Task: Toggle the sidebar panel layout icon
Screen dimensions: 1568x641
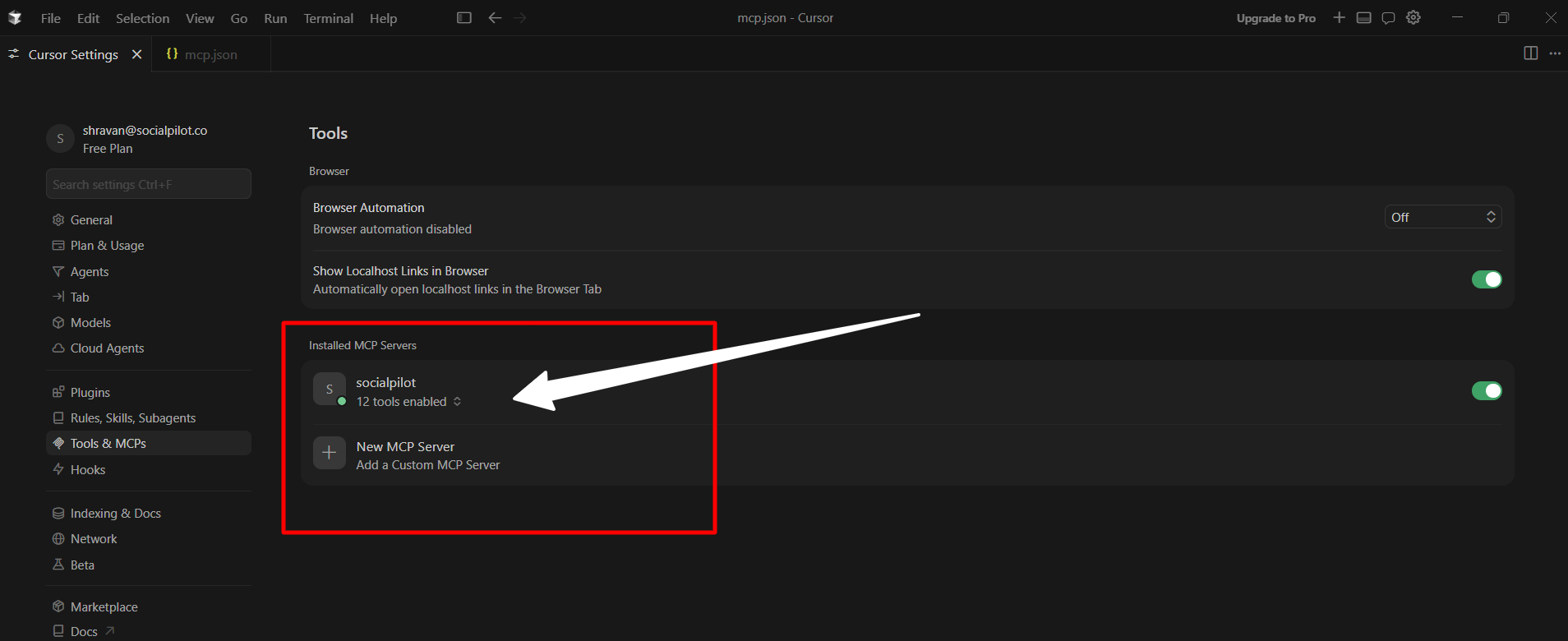Action: point(464,17)
